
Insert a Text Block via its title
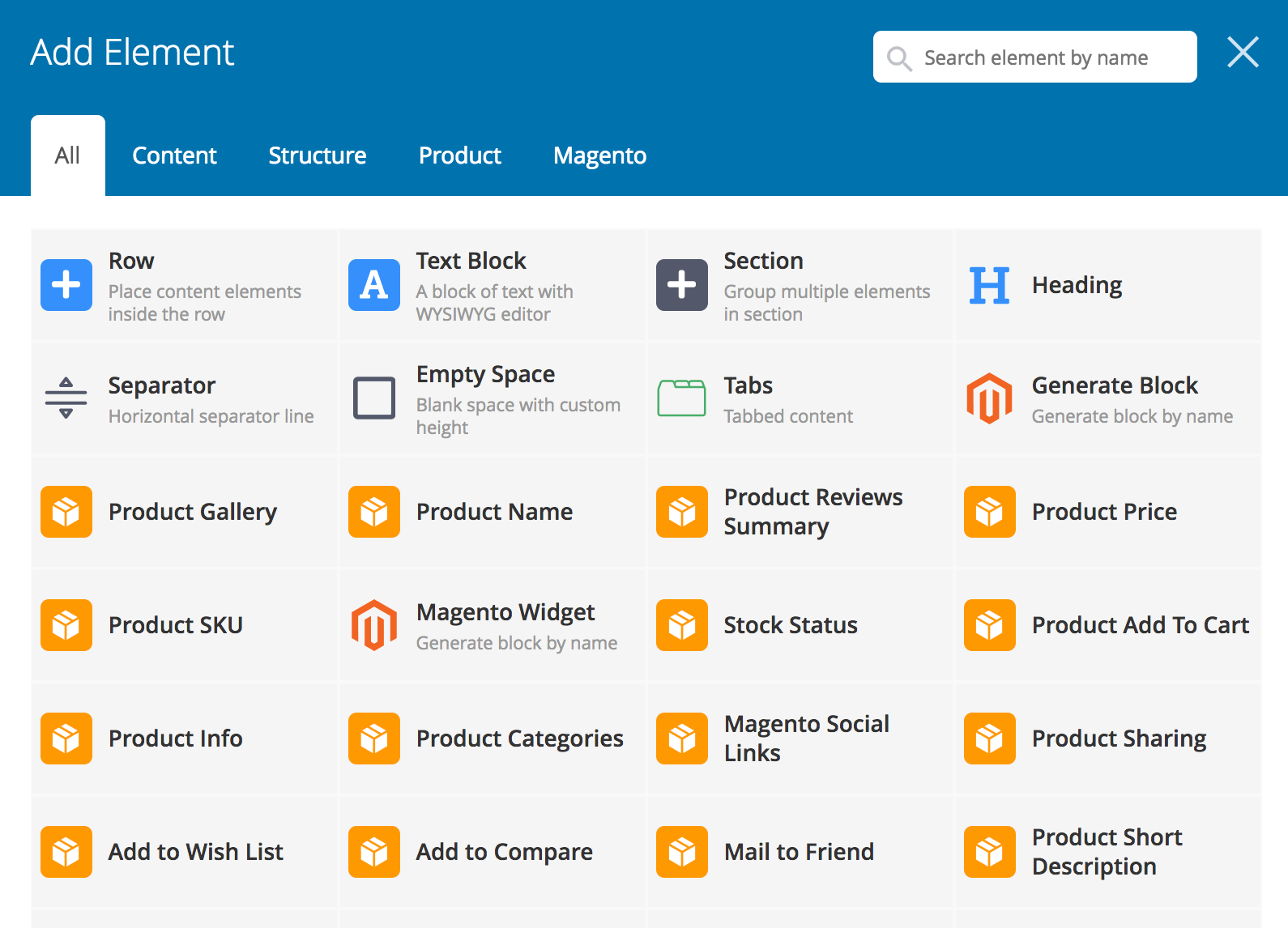coord(471,261)
